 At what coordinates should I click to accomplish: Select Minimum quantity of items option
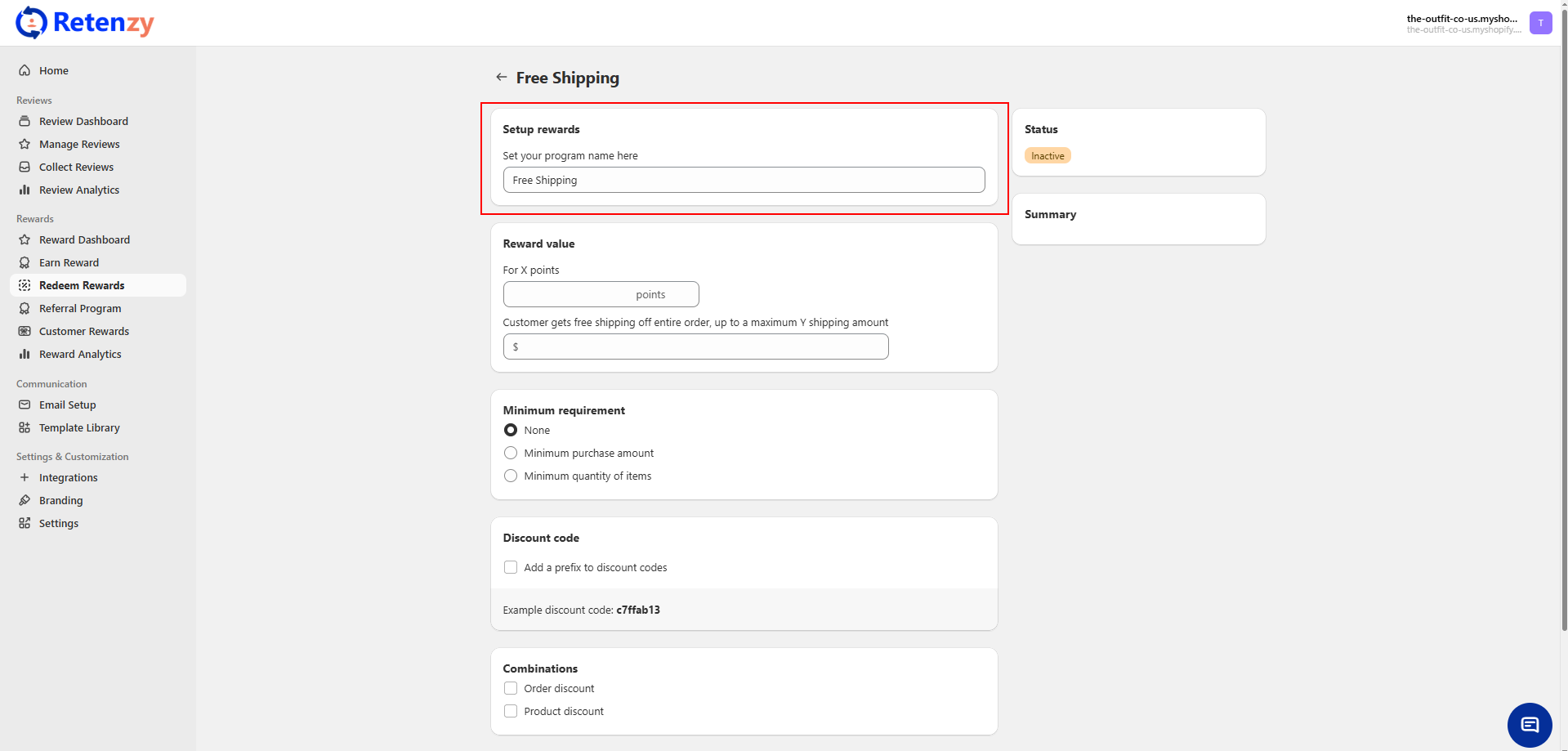[x=511, y=476]
